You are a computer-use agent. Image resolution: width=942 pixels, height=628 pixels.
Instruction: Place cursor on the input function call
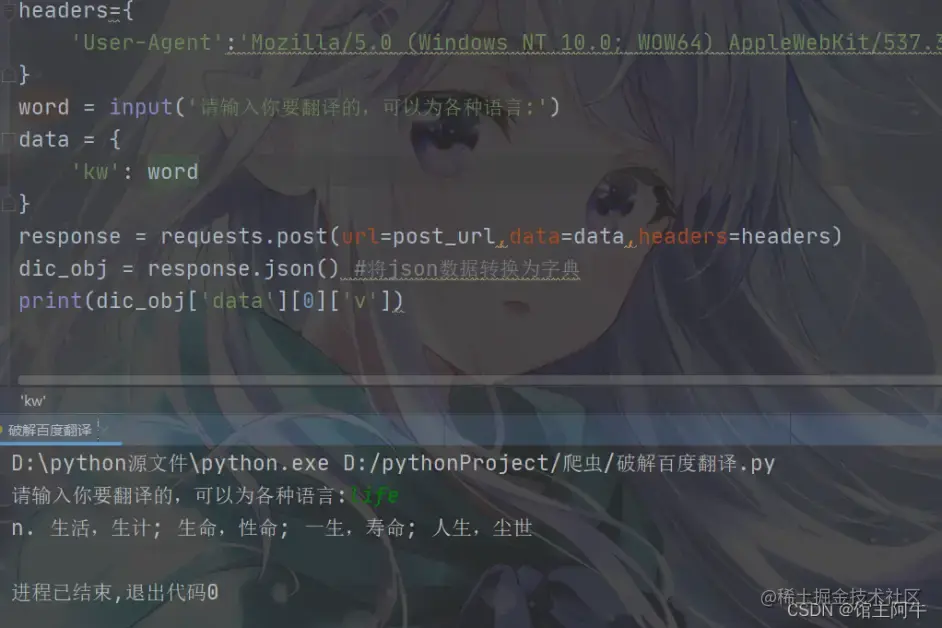coord(141,108)
